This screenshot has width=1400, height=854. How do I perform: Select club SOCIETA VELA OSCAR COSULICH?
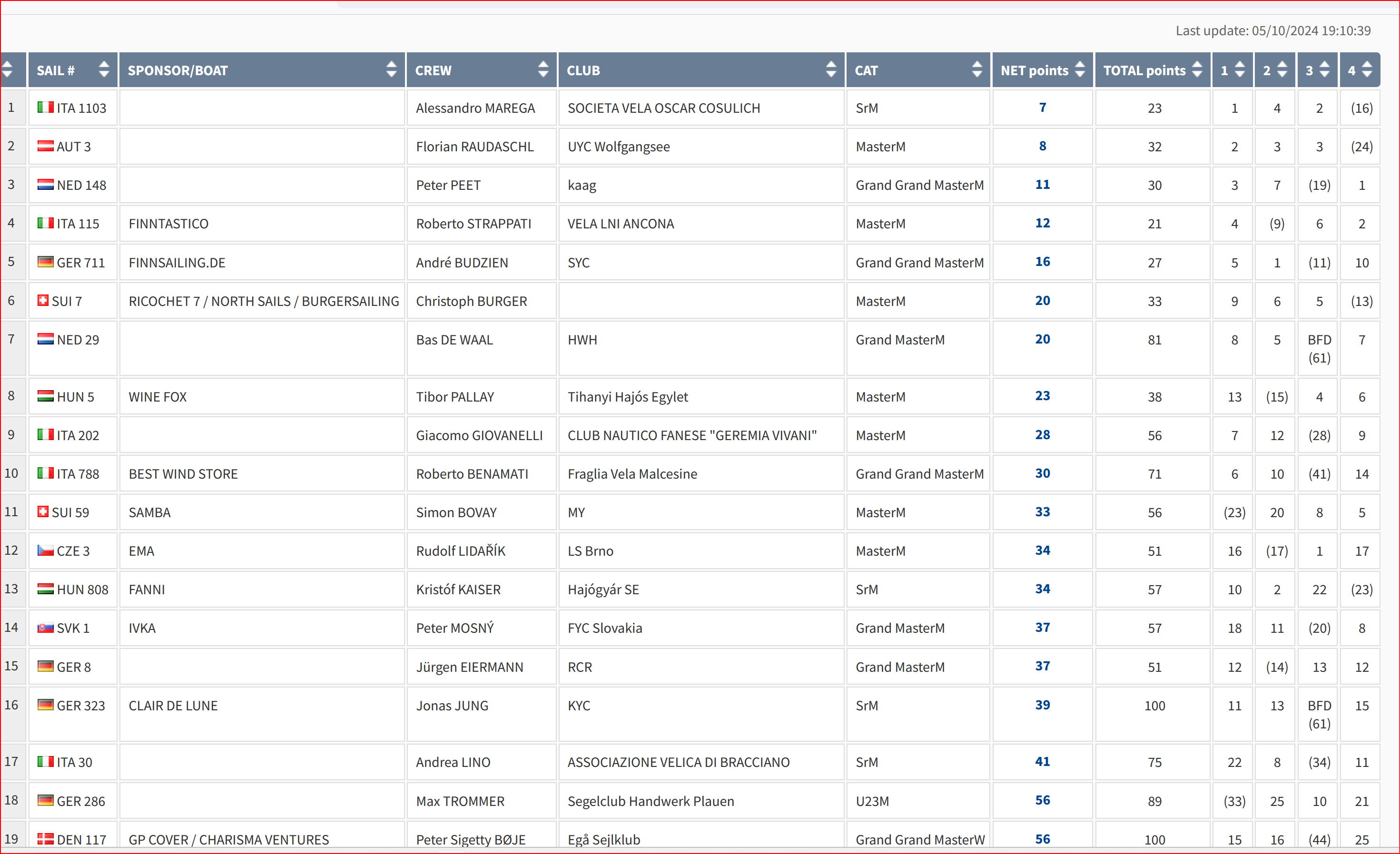(664, 108)
